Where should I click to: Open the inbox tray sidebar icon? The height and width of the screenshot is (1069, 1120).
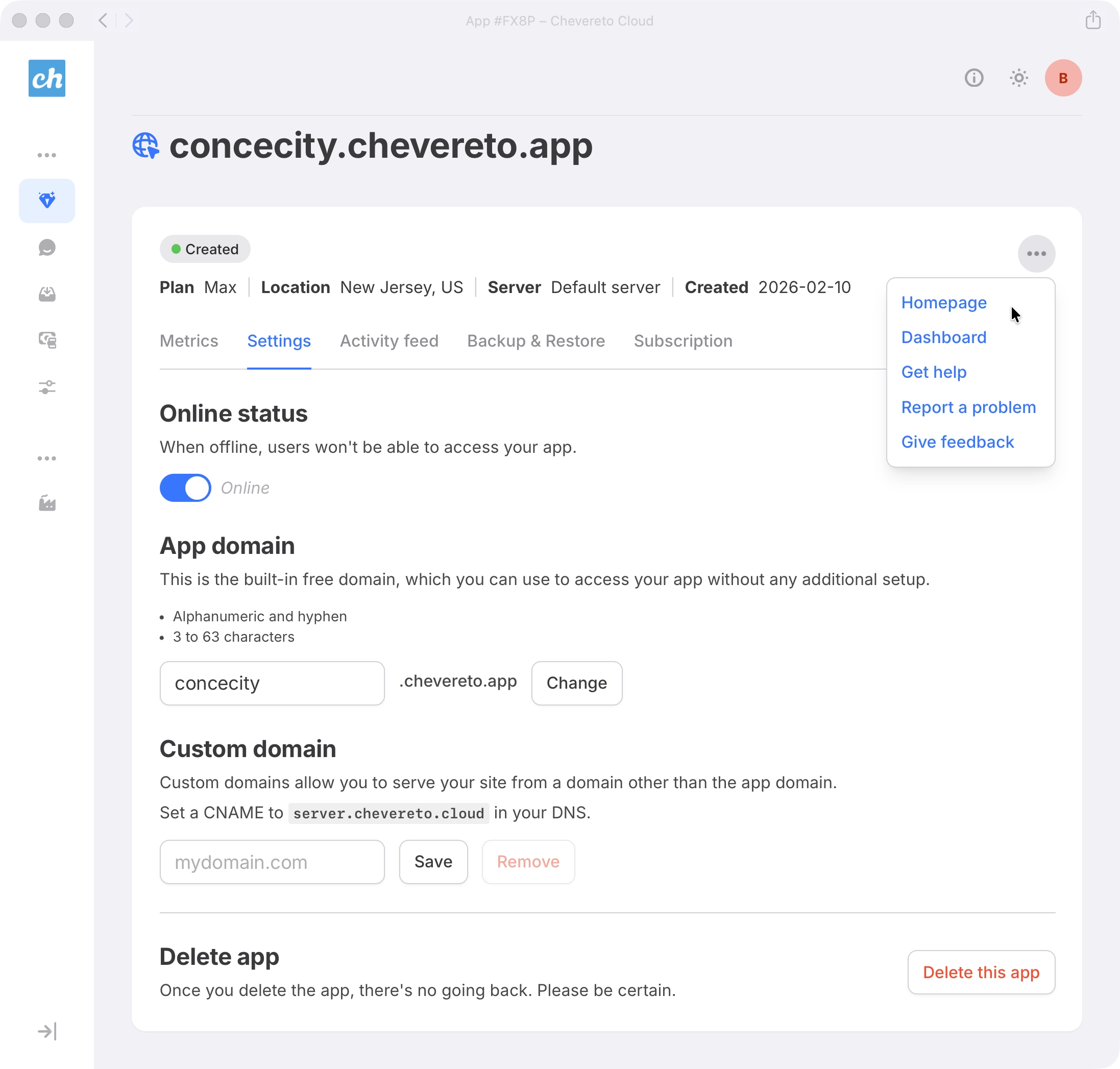[x=47, y=294]
